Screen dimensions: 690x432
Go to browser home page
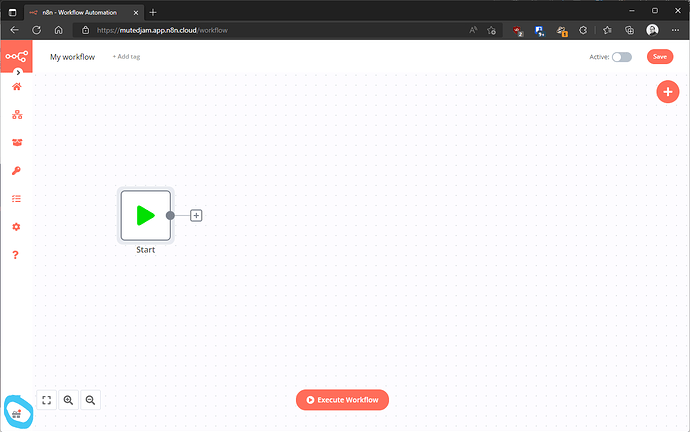[59, 30]
